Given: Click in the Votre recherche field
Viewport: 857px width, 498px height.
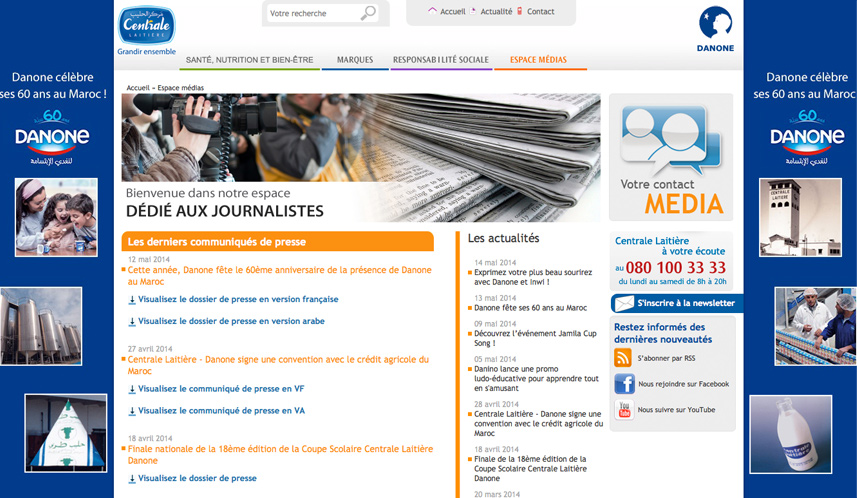Looking at the screenshot, I should 313,13.
